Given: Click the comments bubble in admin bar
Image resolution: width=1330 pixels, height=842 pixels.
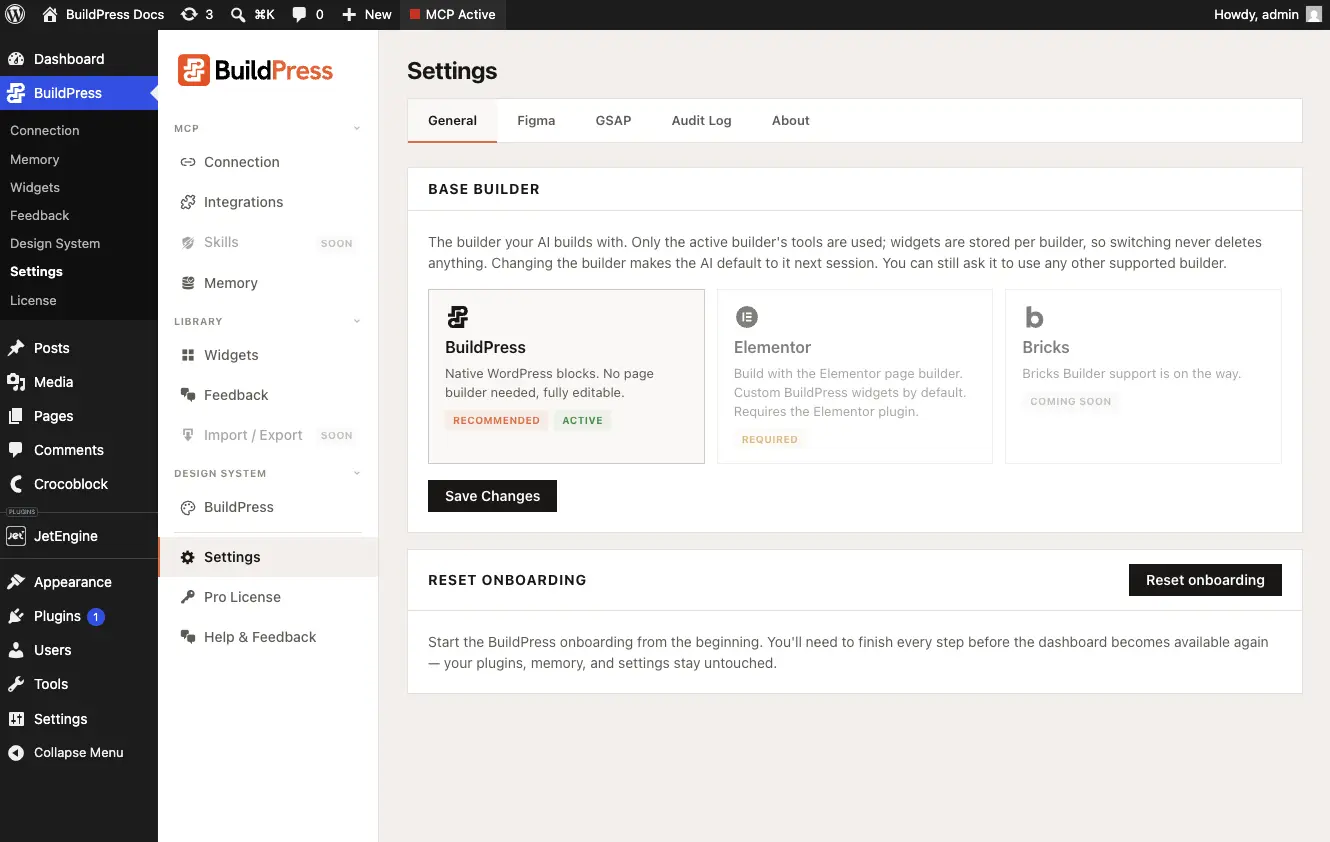Looking at the screenshot, I should coord(300,15).
